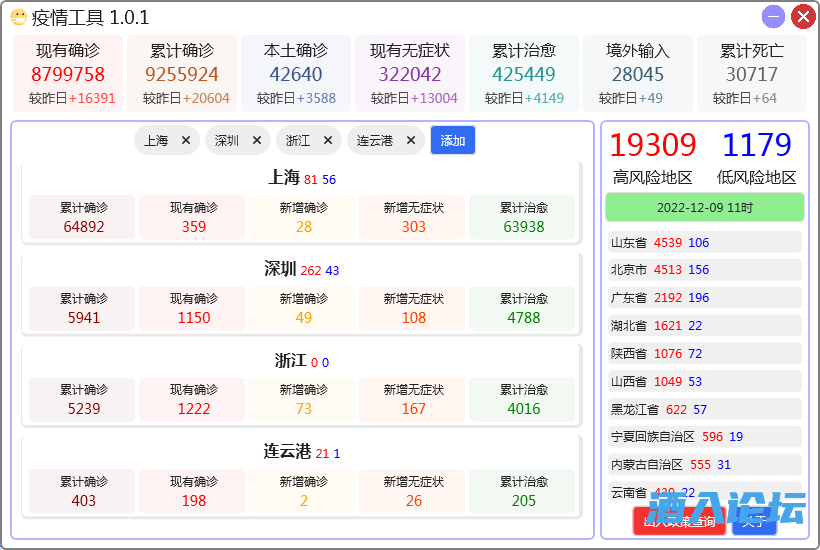Click the 现有确诊 national summary card
Screen dimensions: 820x550
[68, 73]
